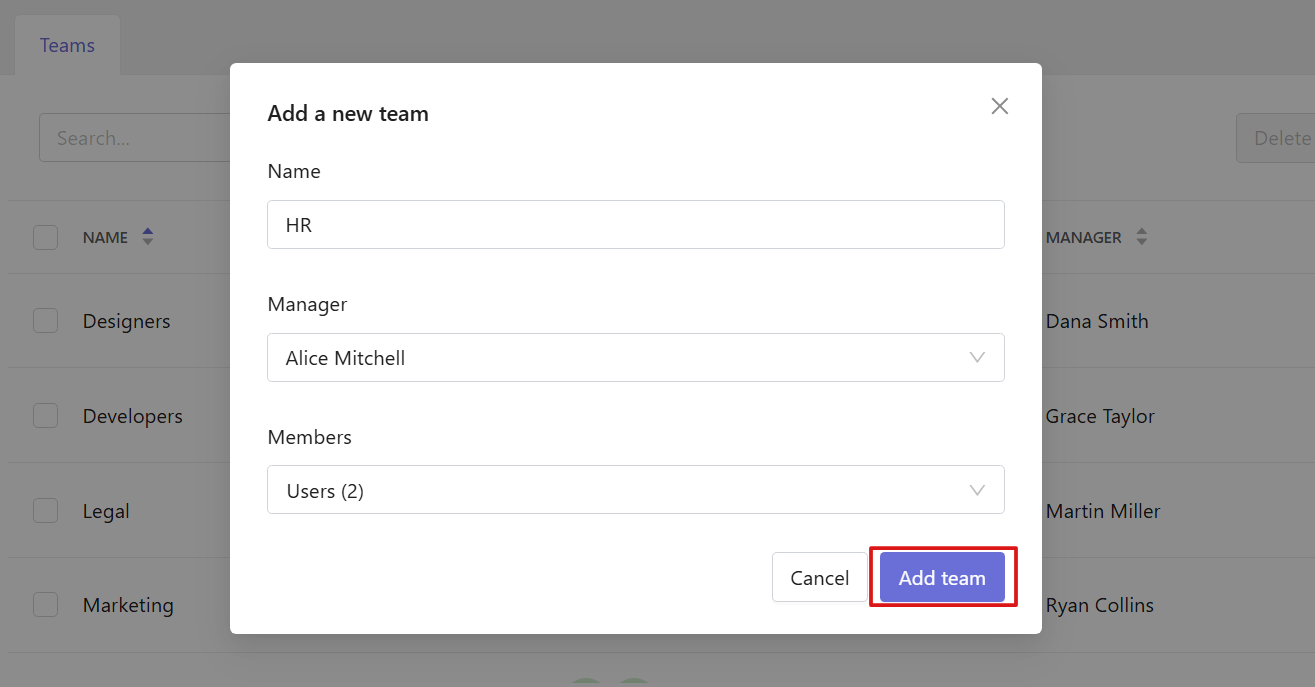This screenshot has height=687, width=1315.
Task: Click the NAME column header label
Action: pyautogui.click(x=105, y=238)
